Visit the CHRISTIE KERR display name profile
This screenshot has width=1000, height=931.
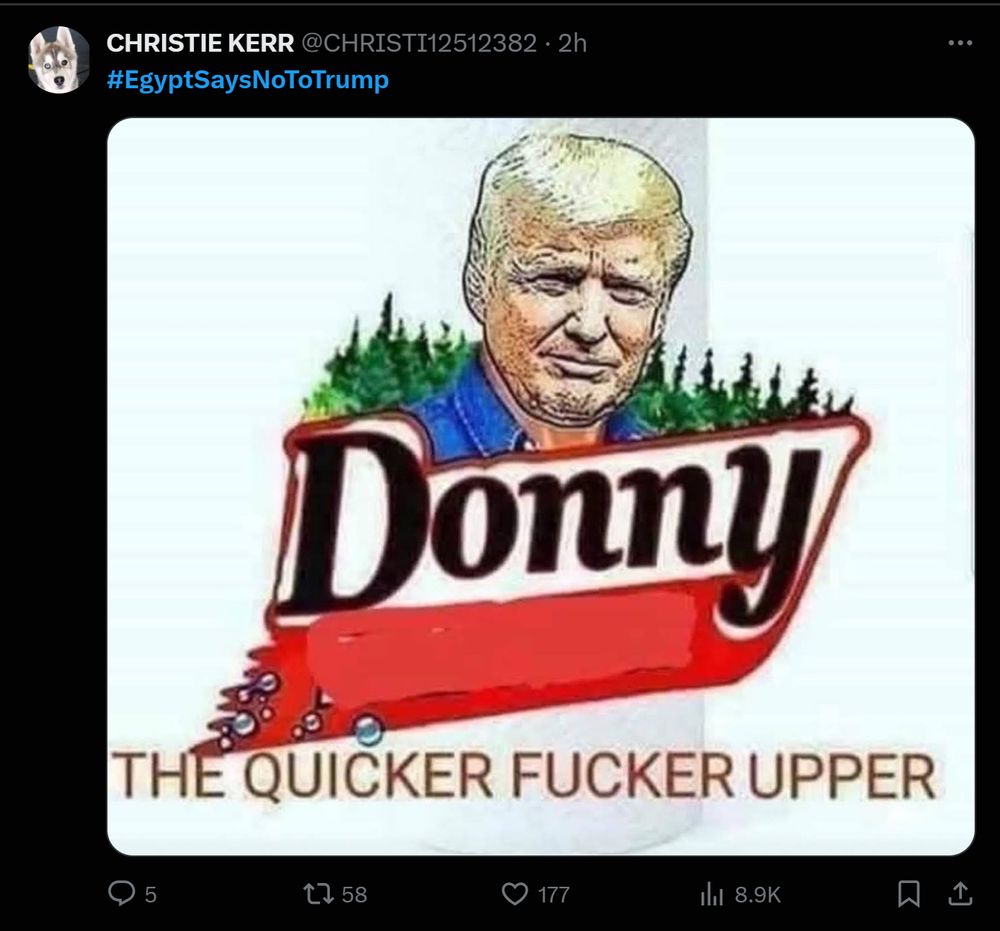pyautogui.click(x=200, y=43)
